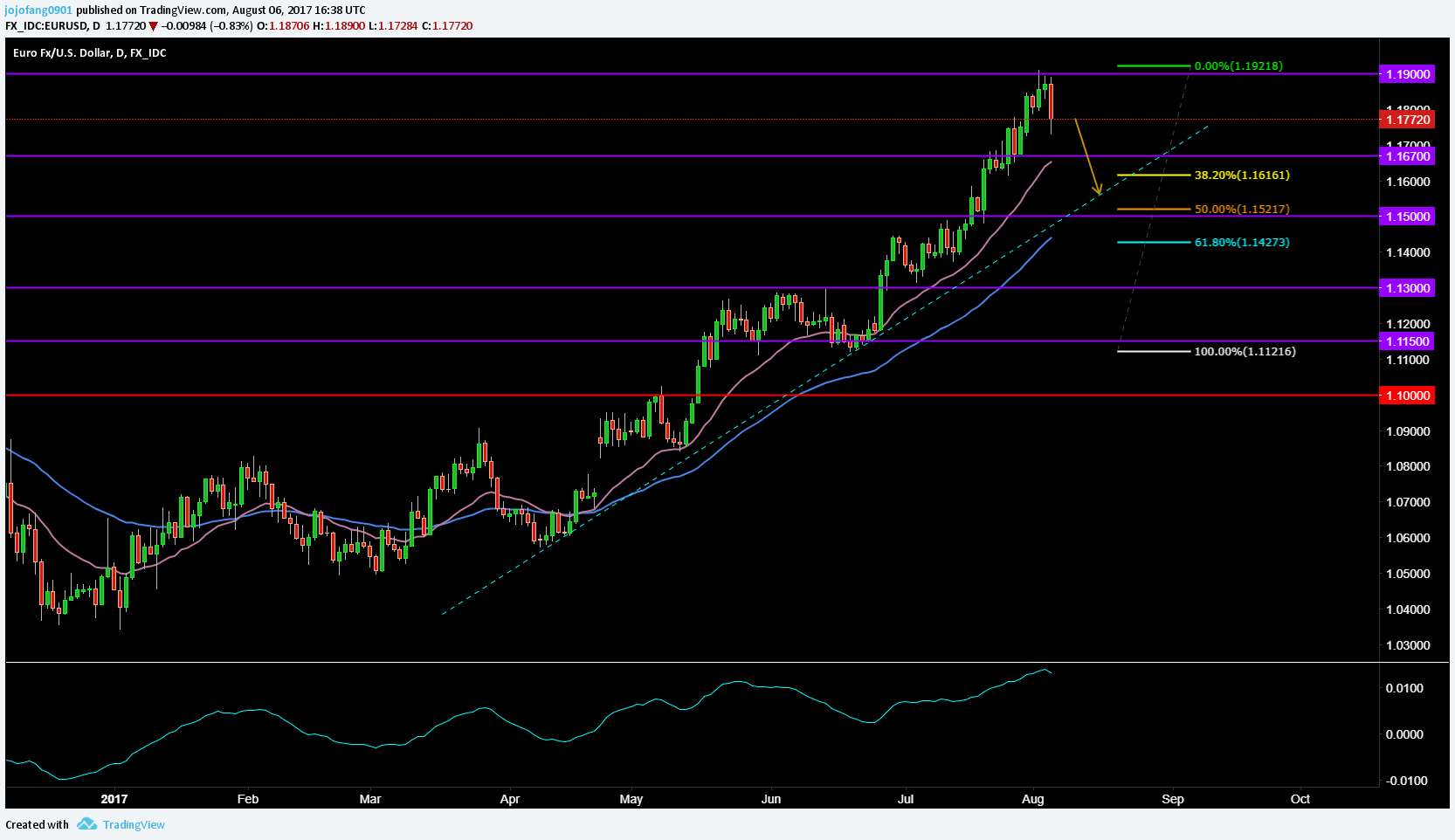Click the yellow 38.20% Fibonacci level line
Screen dimensions: 1455x840
click(x=1154, y=176)
